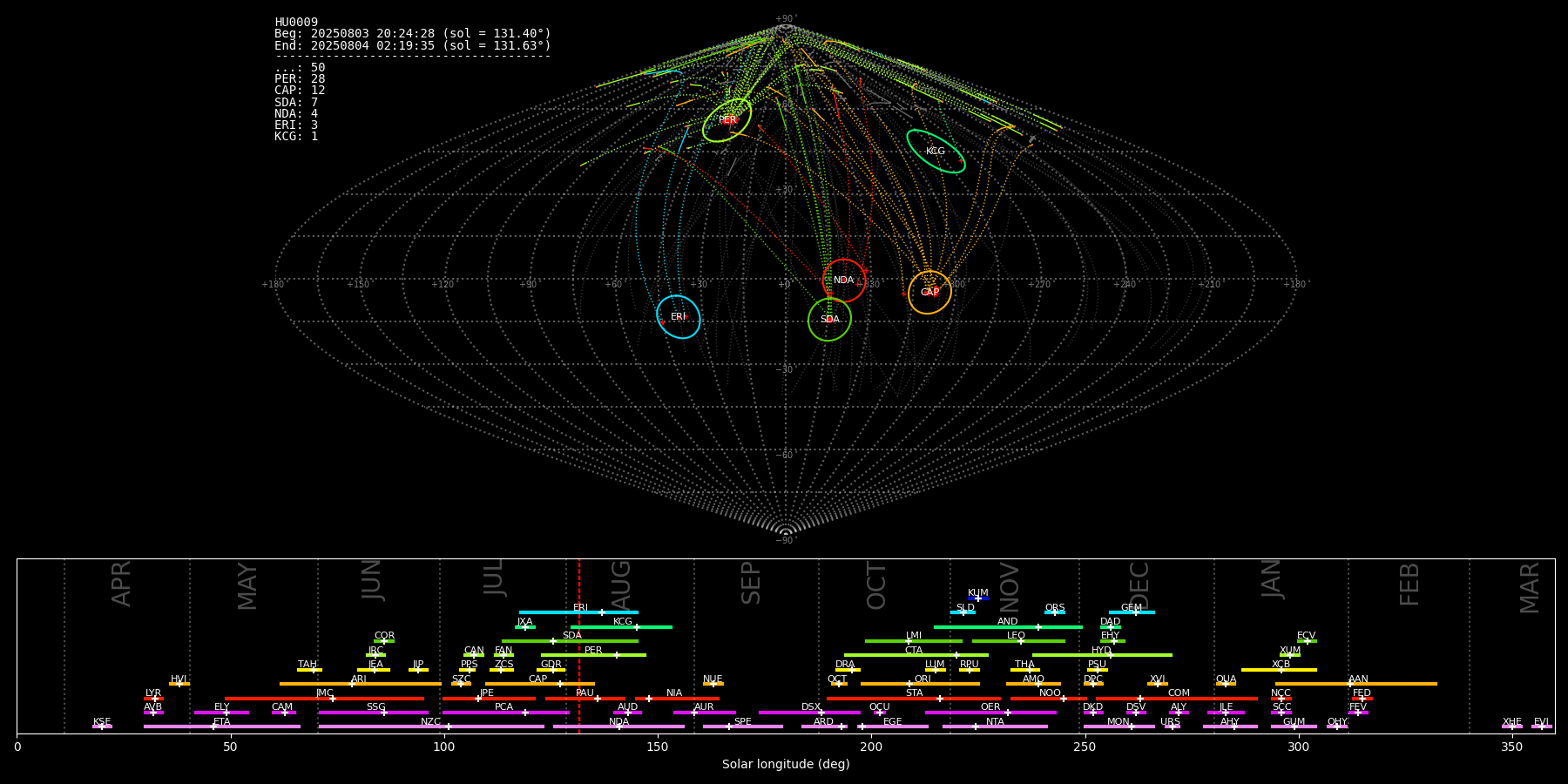Image resolution: width=1568 pixels, height=784 pixels.
Task: Click the 150 tick on solar longitude axis
Action: 658,747
